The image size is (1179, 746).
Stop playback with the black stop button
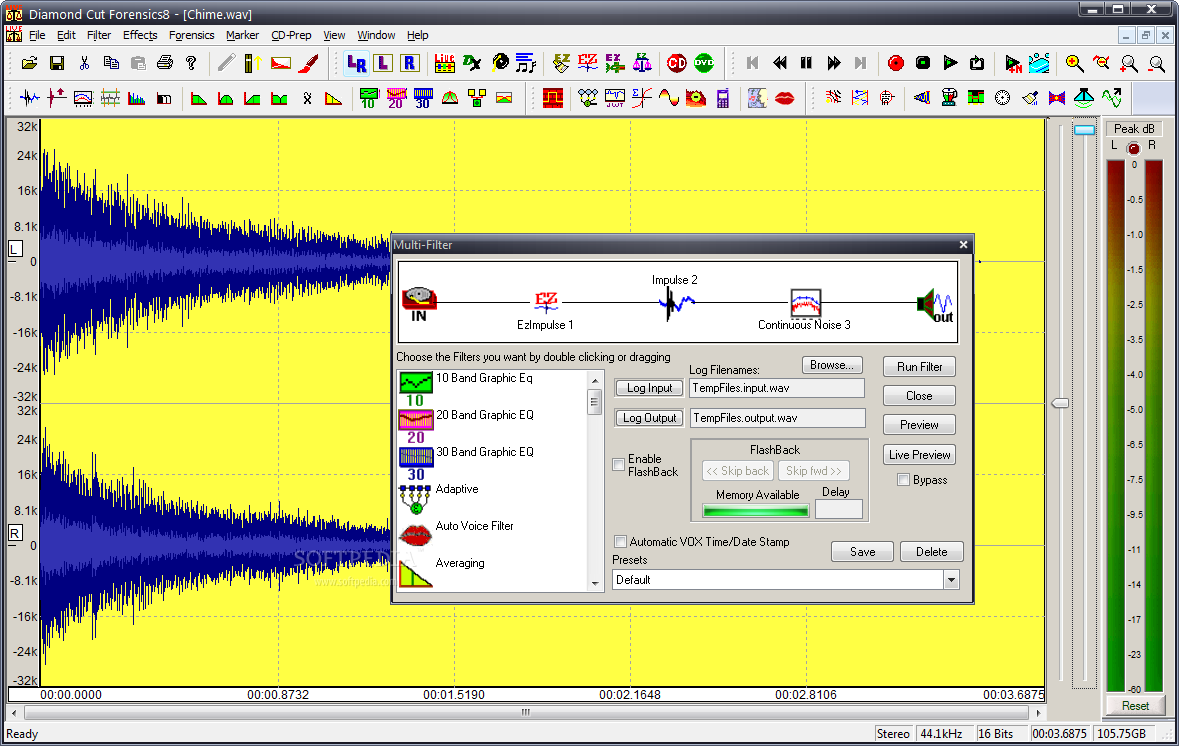point(923,63)
